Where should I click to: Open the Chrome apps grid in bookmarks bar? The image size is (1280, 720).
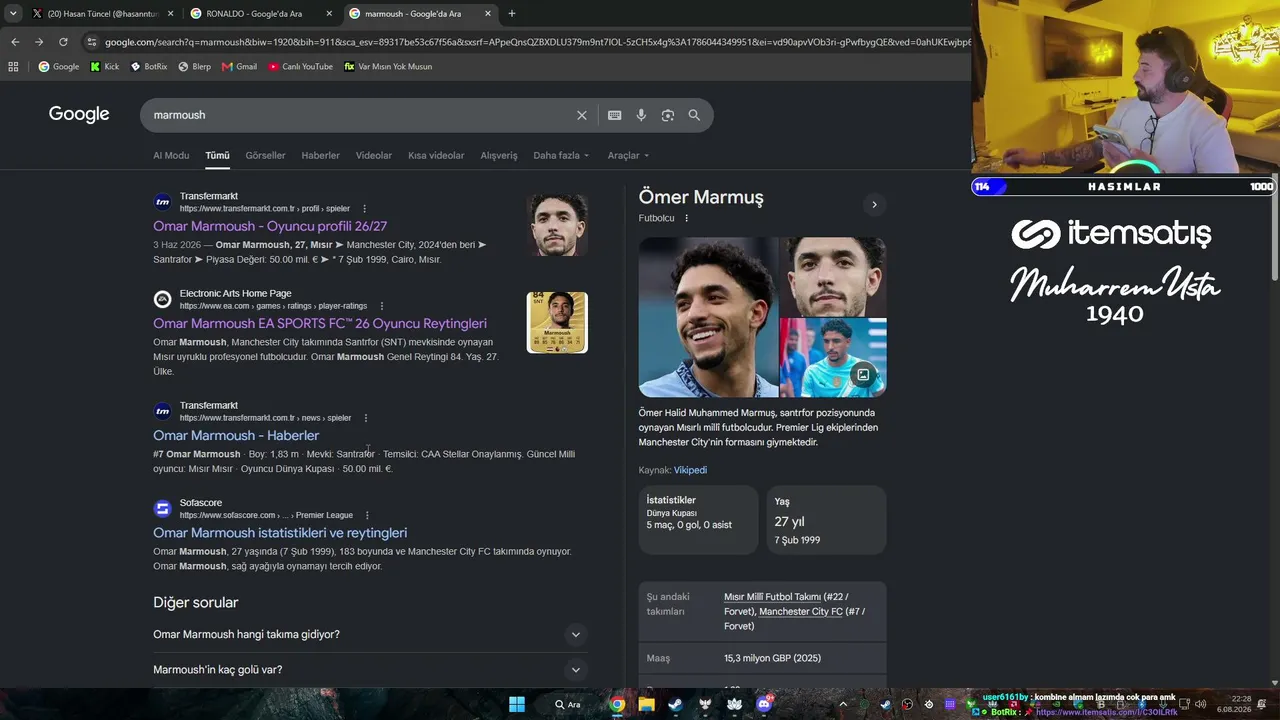(x=13, y=67)
